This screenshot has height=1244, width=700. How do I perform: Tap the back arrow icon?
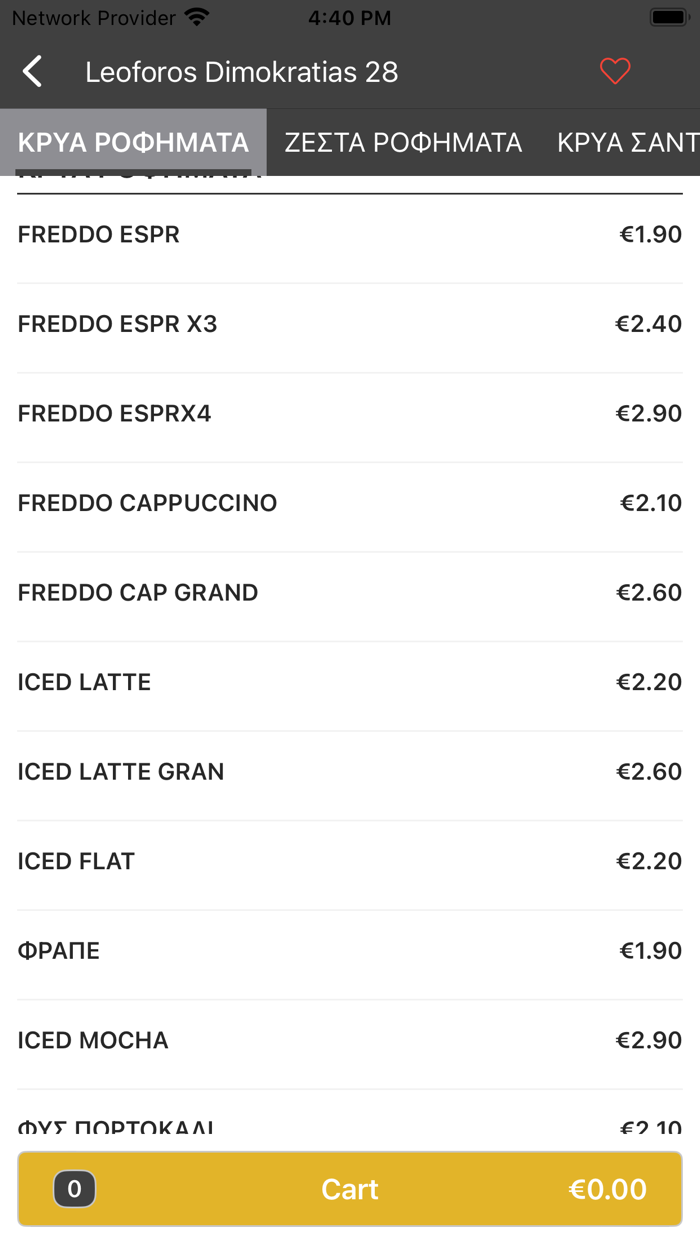[x=31, y=71]
